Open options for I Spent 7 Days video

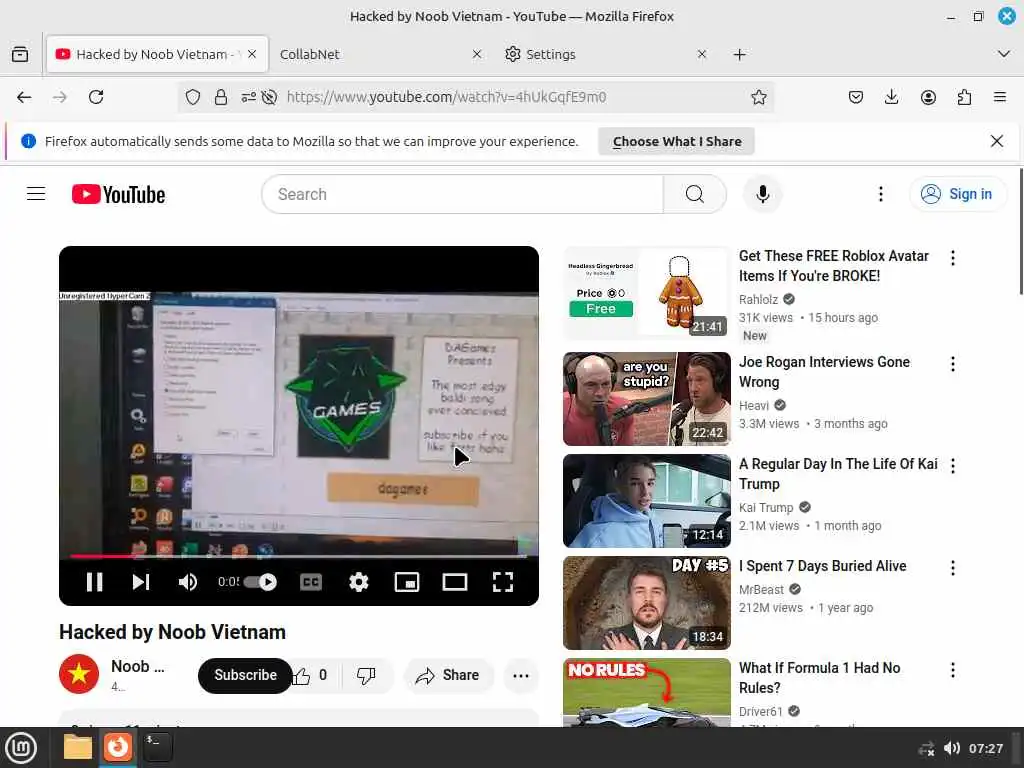tap(953, 568)
